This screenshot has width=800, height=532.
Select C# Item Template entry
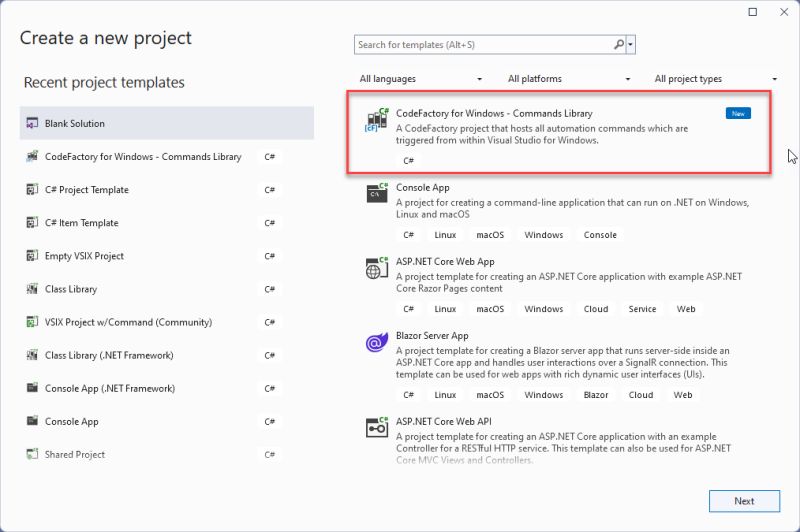[x=167, y=223]
